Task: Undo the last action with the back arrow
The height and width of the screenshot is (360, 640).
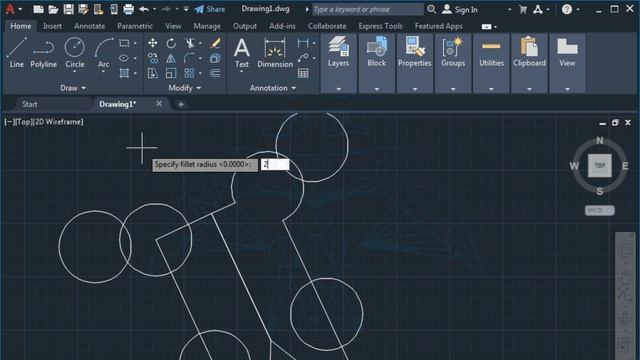Action: click(x=144, y=9)
